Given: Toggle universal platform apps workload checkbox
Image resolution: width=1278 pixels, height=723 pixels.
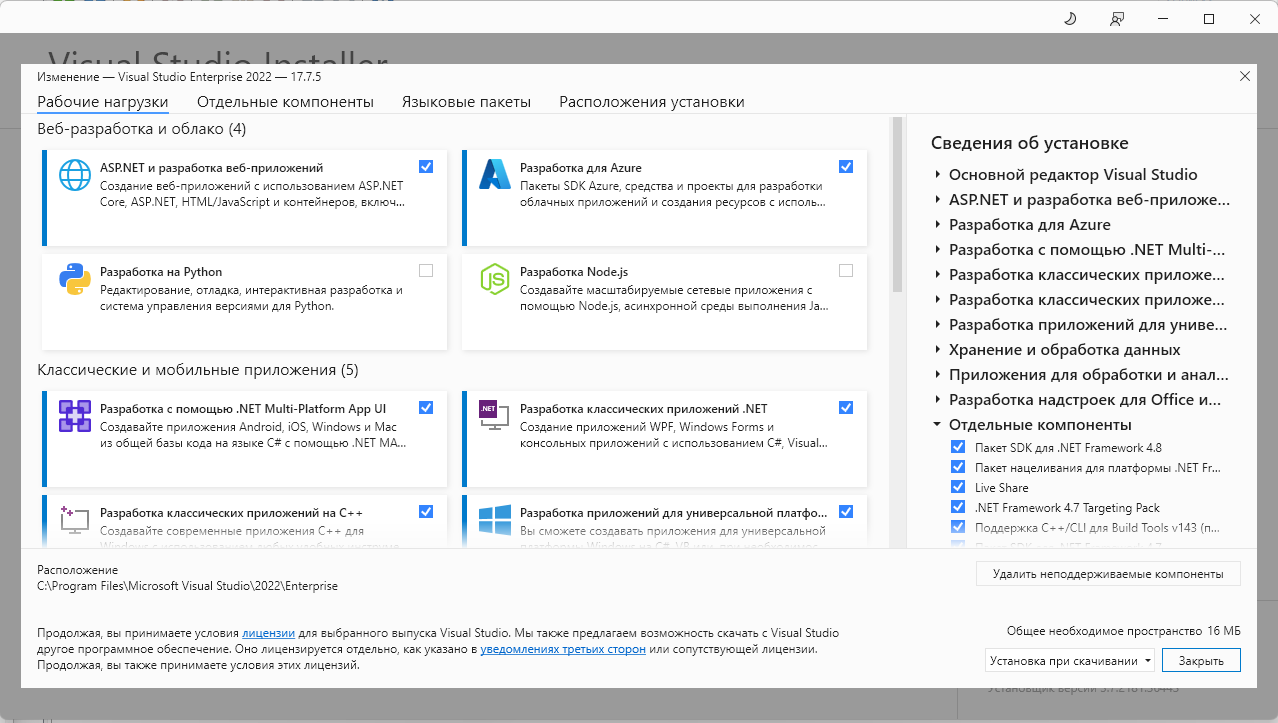Looking at the screenshot, I should click(x=846, y=511).
